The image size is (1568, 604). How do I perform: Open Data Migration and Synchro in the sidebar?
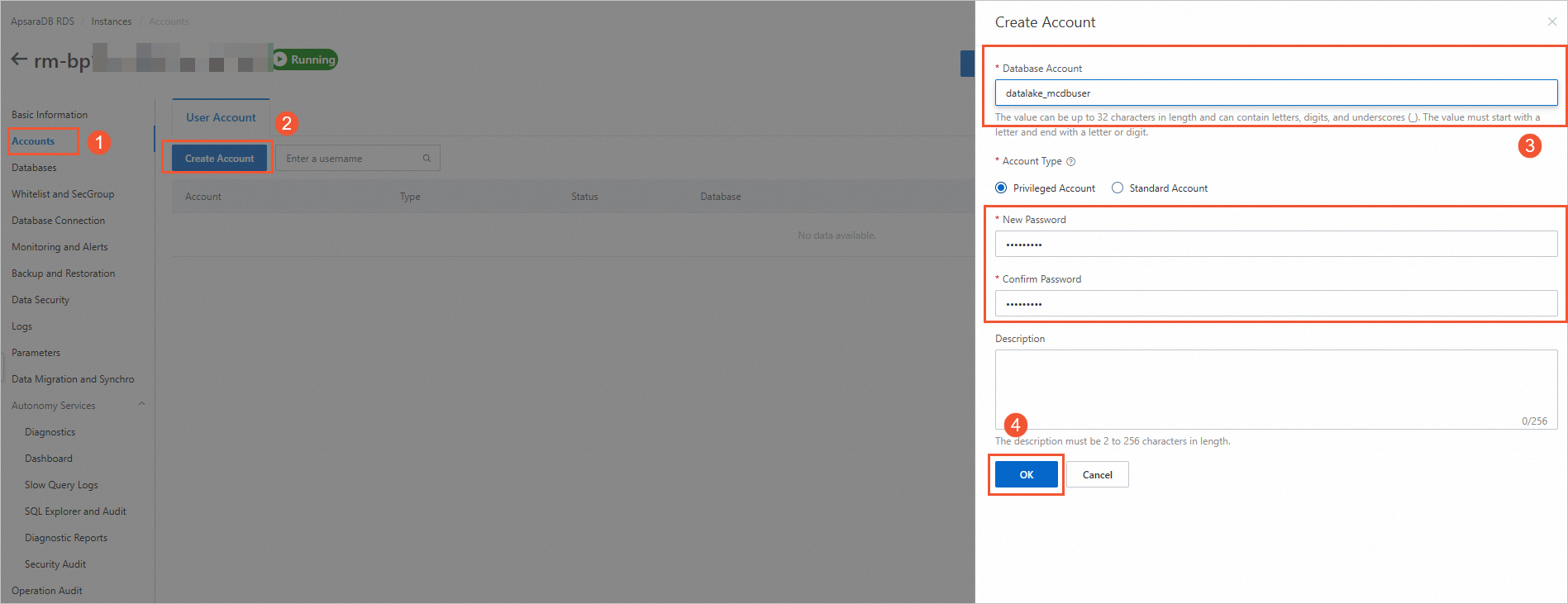(x=73, y=379)
